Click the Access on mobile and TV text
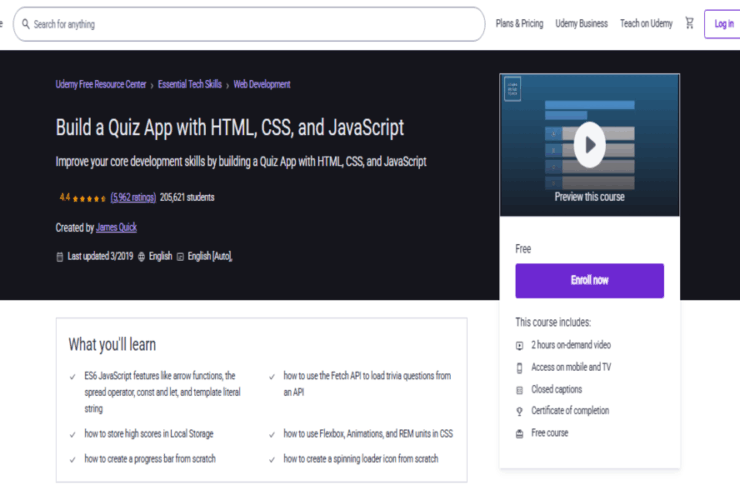The image size is (740, 500). point(571,367)
